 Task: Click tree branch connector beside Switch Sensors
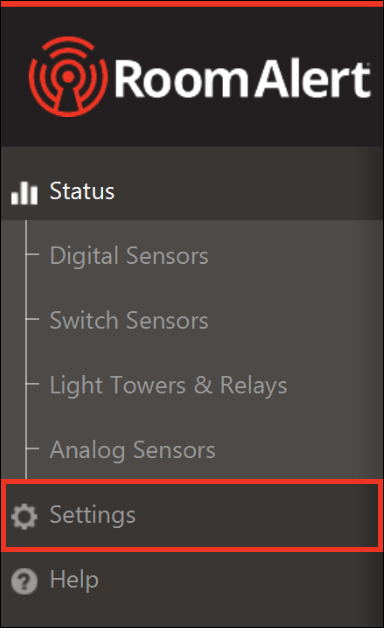click(32, 319)
